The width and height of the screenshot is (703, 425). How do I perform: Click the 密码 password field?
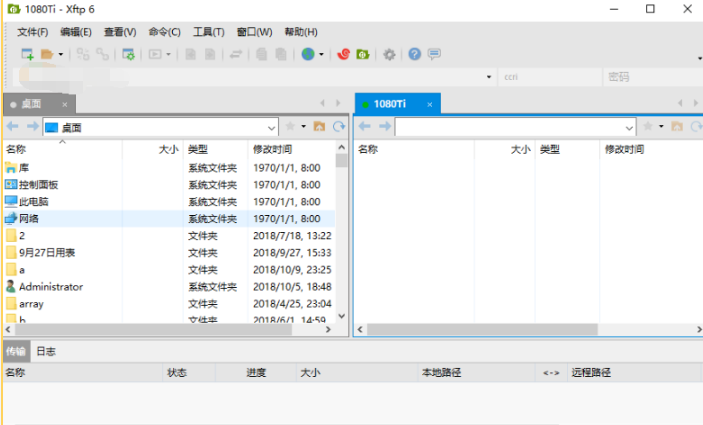coord(653,77)
